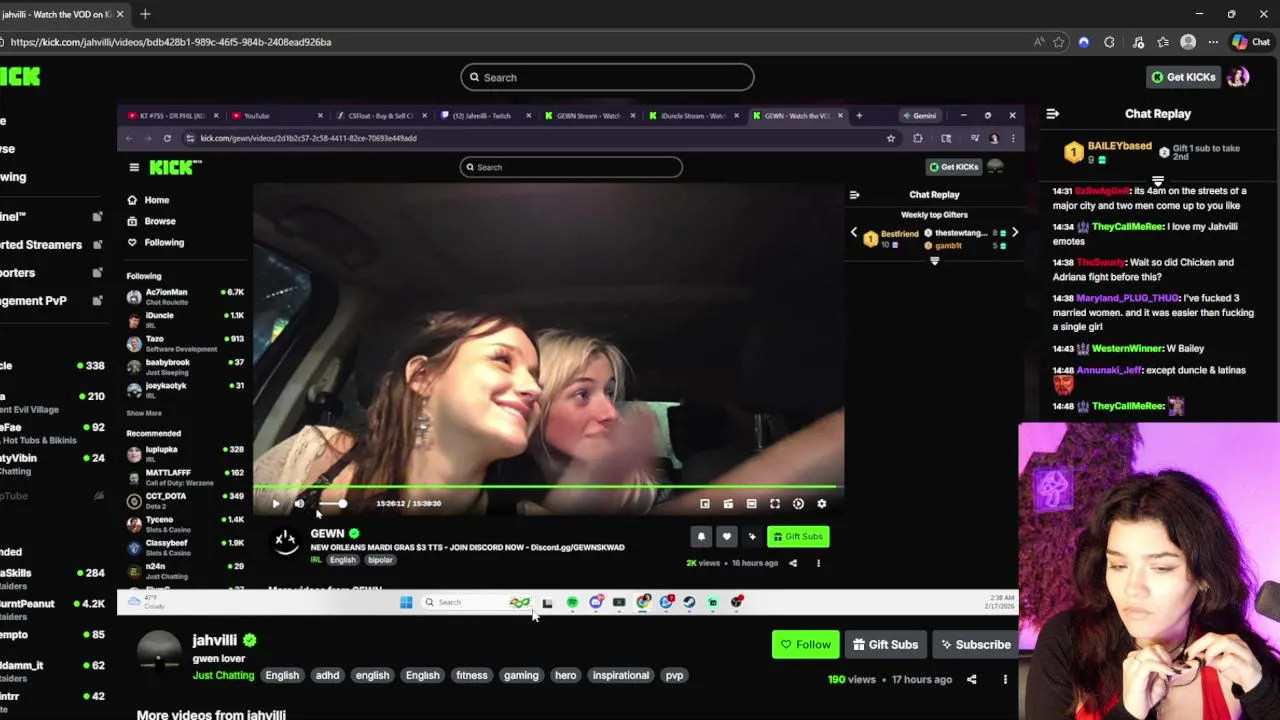The image size is (1280, 720).
Task: Toggle theater mode in embedded player
Action: (752, 504)
